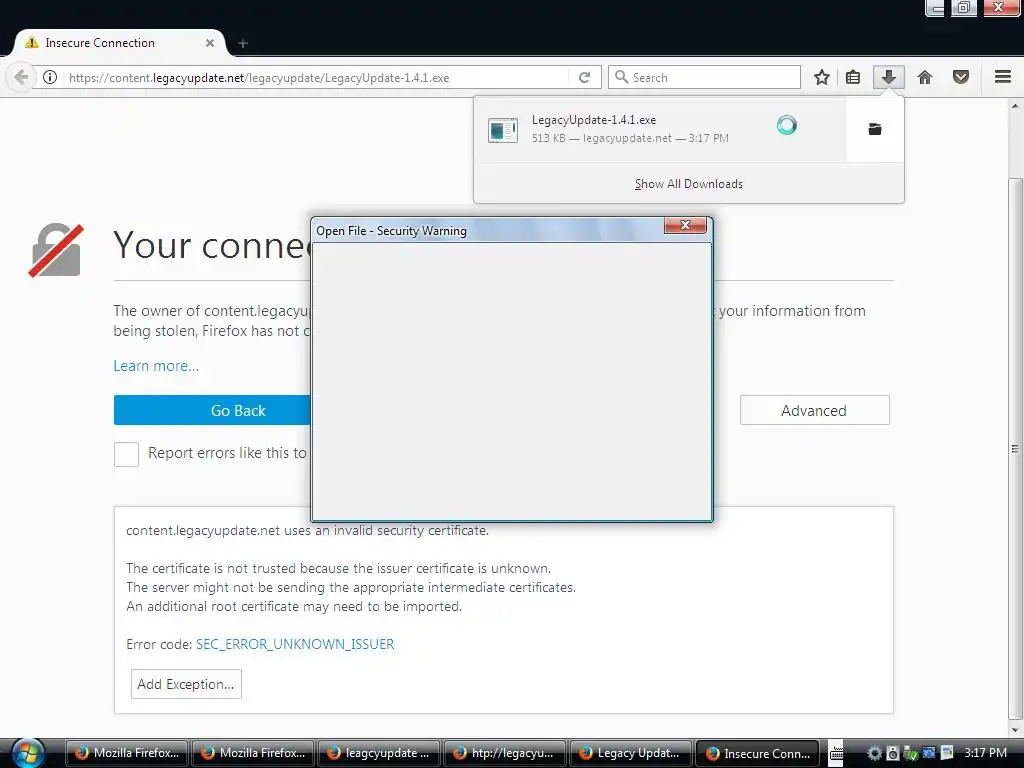Click the download progress spinner

click(x=787, y=125)
